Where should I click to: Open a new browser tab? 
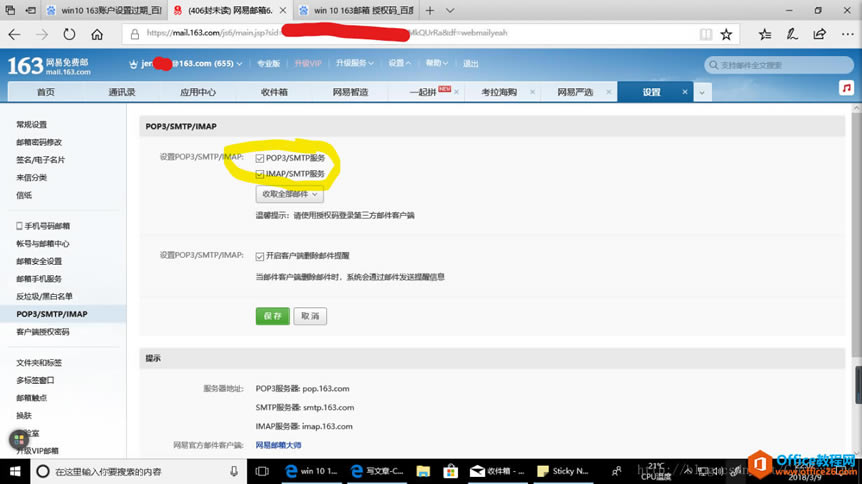pyautogui.click(x=430, y=10)
